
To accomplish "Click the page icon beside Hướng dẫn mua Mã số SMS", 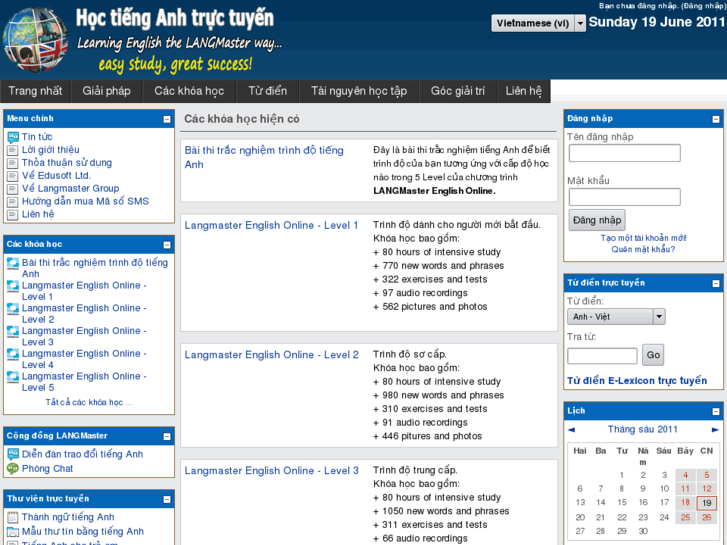I will [x=13, y=202].
